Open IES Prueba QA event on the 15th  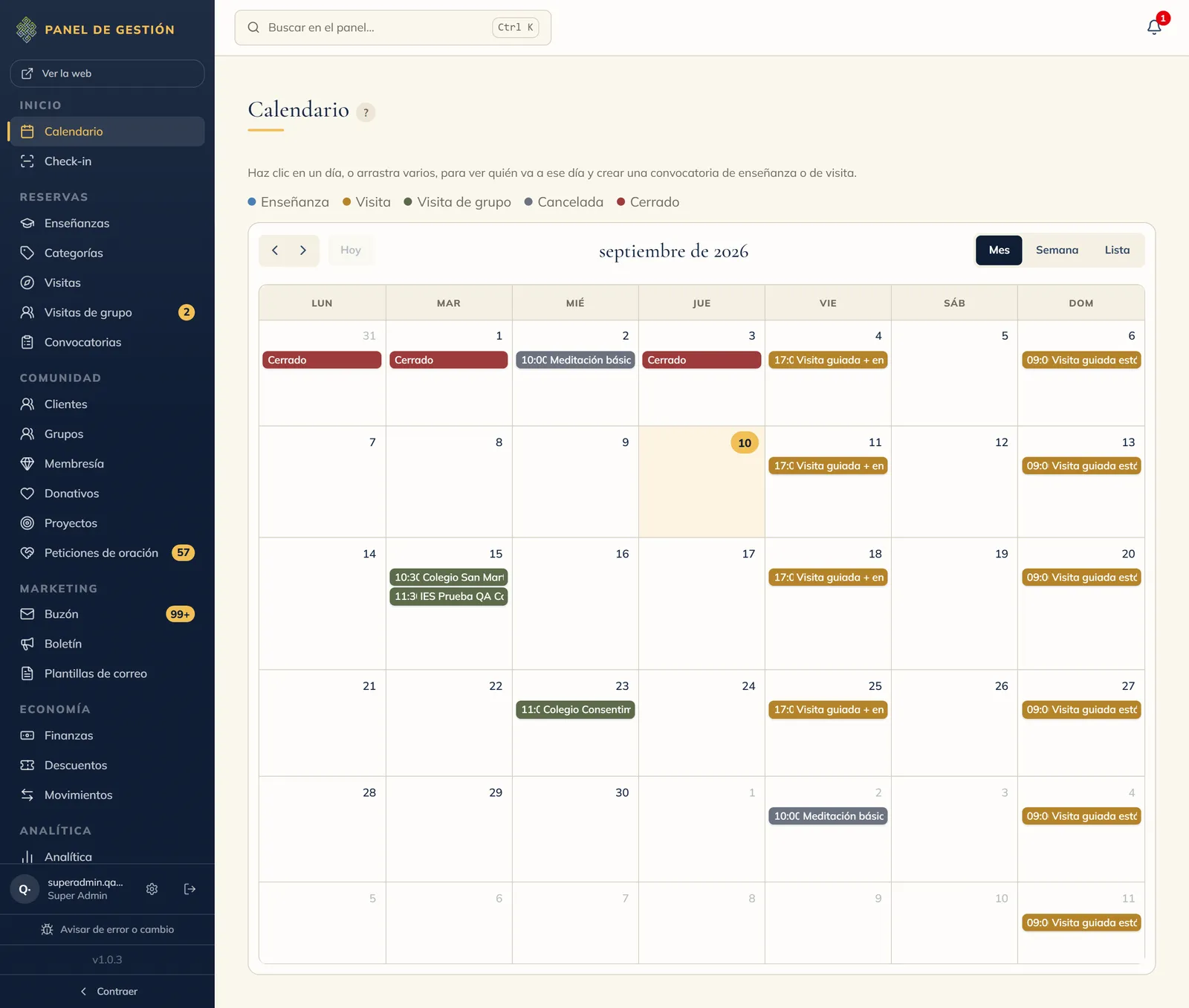[449, 596]
